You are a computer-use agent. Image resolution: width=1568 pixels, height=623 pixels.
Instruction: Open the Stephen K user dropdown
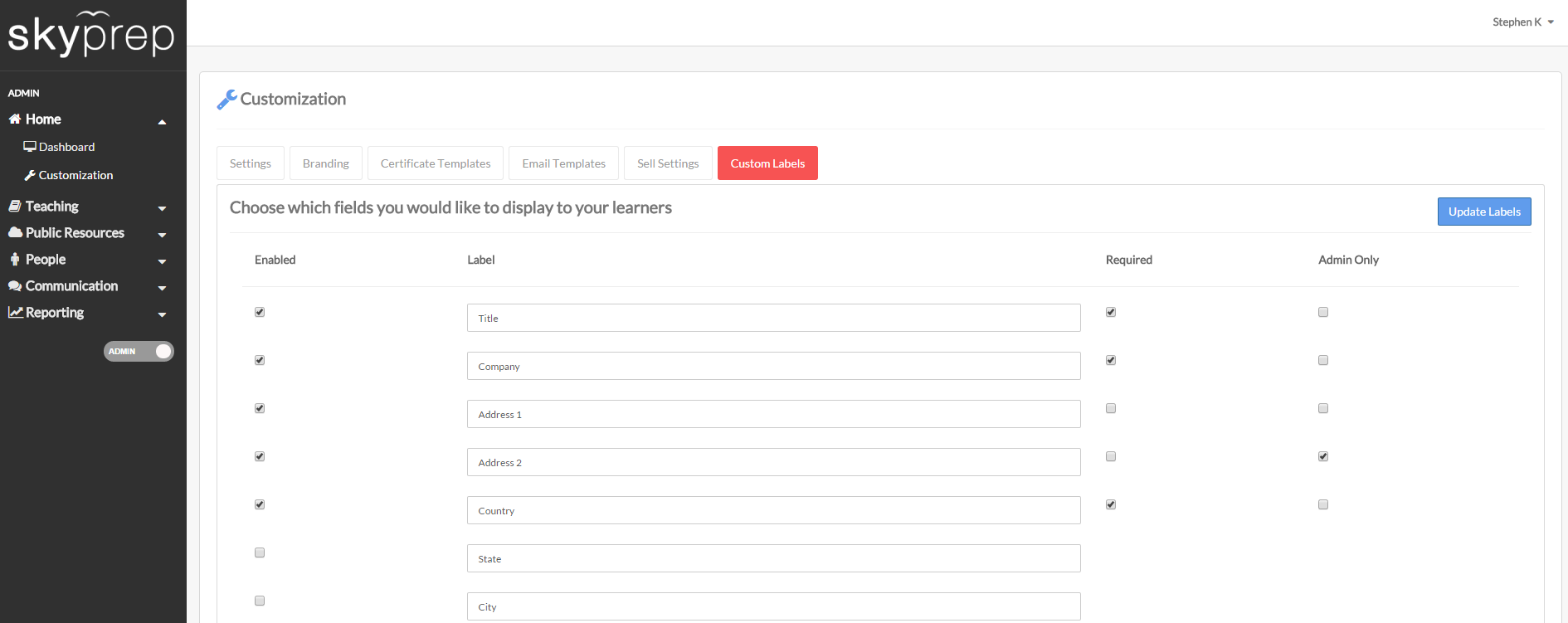coord(1522,22)
